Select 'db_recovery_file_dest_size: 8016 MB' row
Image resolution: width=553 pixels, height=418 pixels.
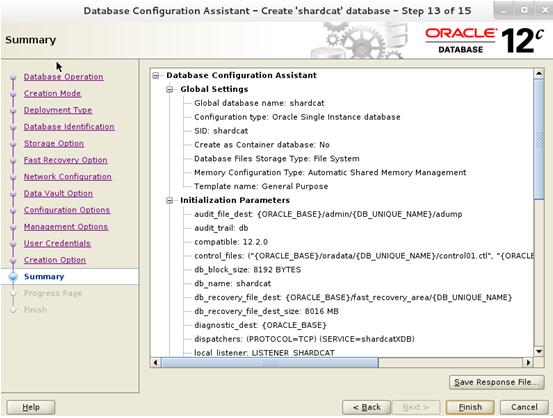pyautogui.click(x=266, y=311)
